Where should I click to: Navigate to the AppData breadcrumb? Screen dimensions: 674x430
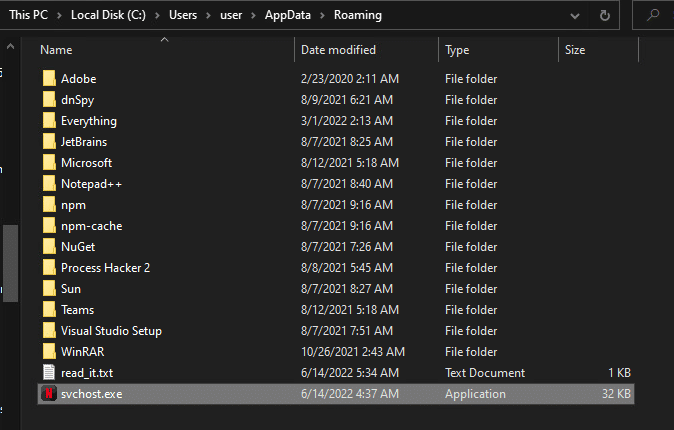(x=288, y=15)
